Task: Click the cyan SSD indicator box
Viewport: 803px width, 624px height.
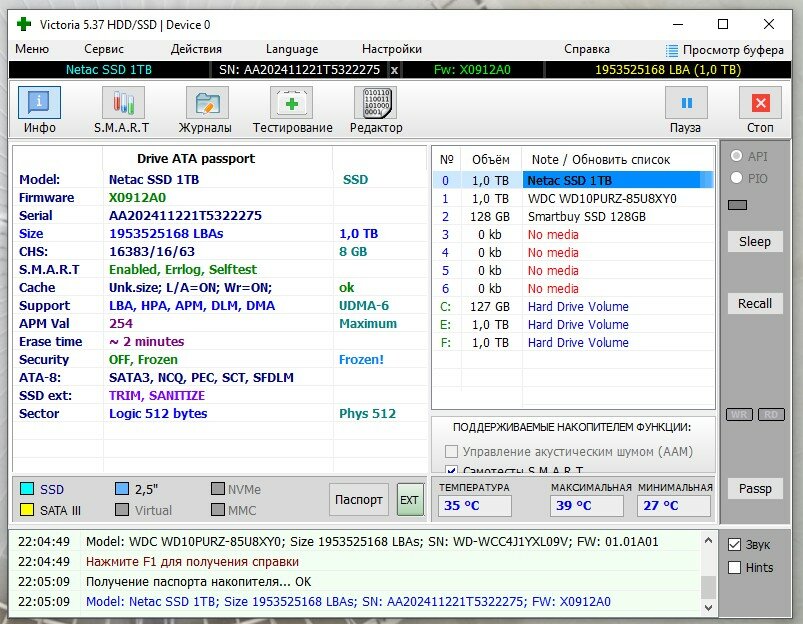Action: coord(27,489)
